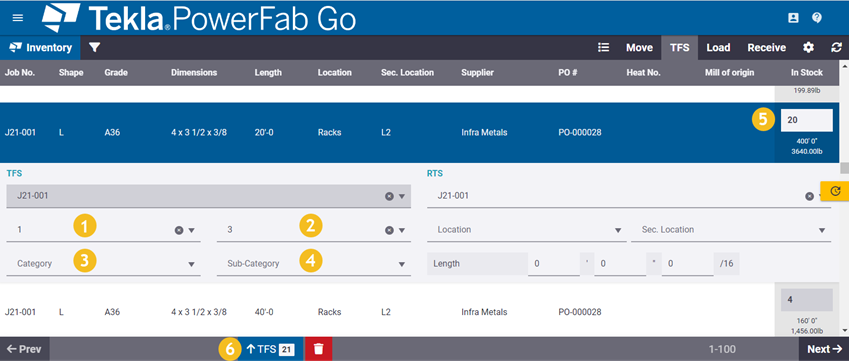Switch to the Move tab
The image size is (849, 362).
click(639, 48)
